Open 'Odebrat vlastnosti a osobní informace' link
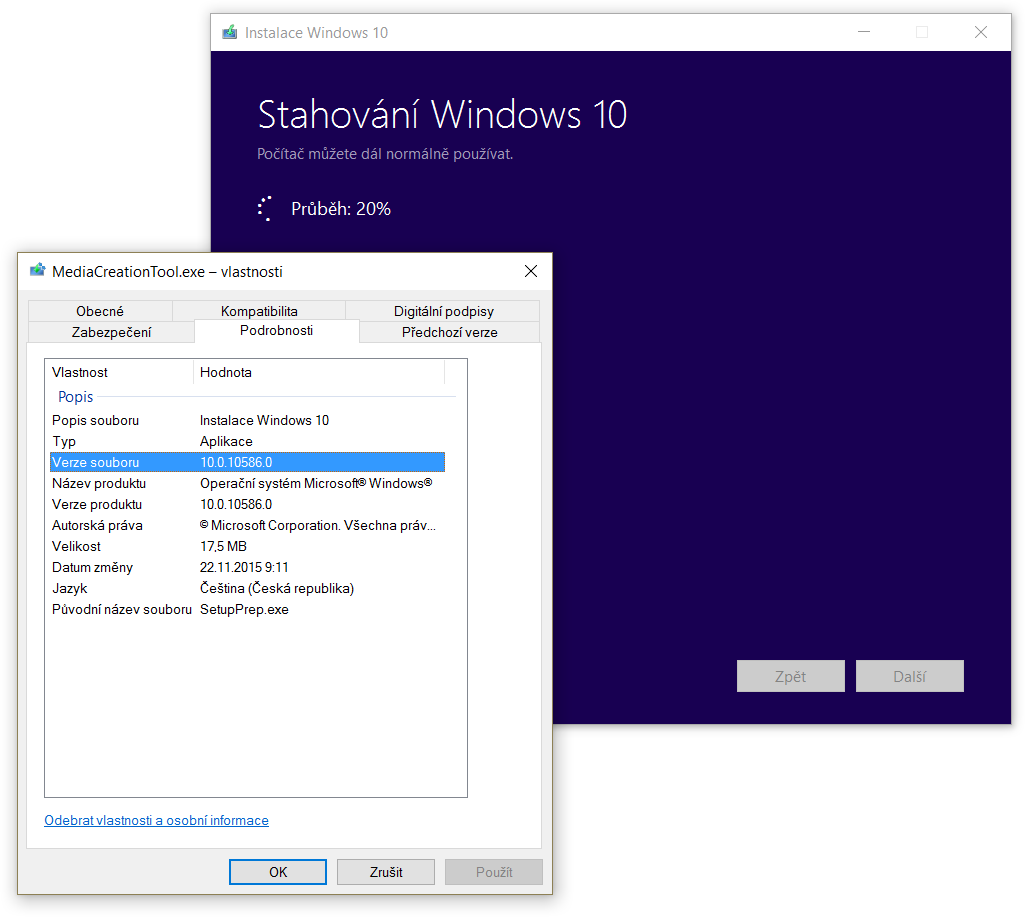This screenshot has height=917, width=1025. [x=156, y=820]
